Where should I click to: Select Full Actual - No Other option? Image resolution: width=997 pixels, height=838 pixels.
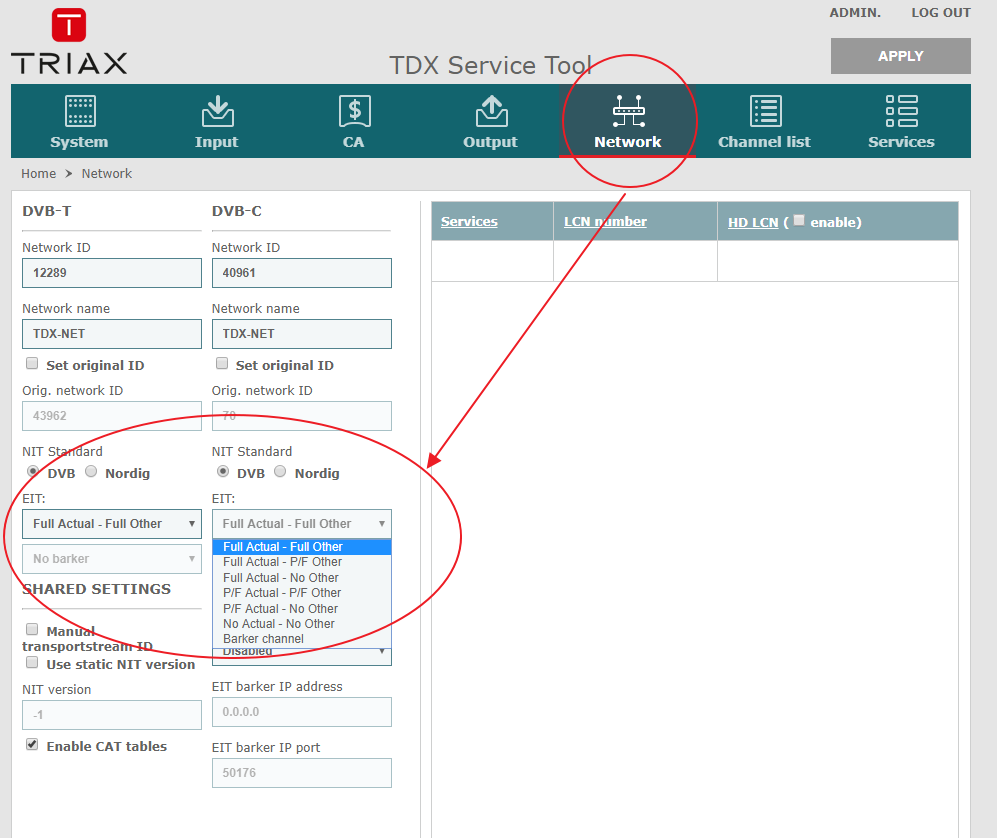[301, 577]
